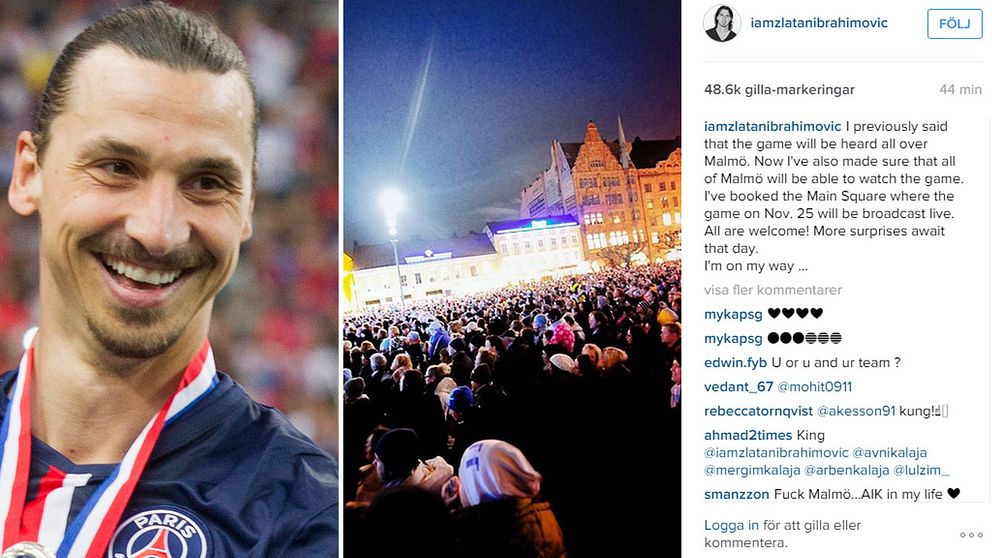
Task: Click the @mergimkalaja mention
Action: click(752, 471)
